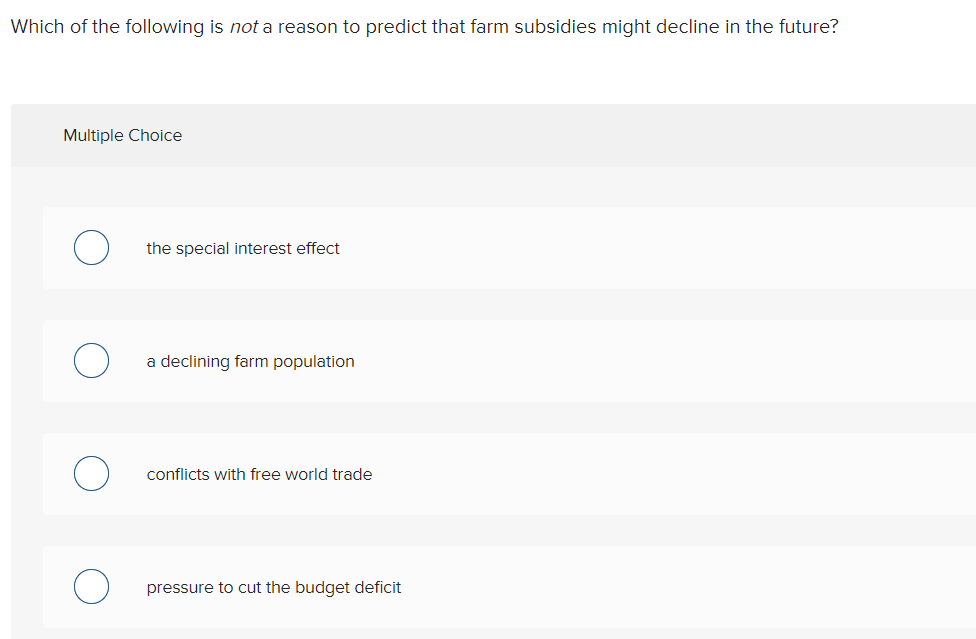976x639 pixels.
Task: Click the second answer option row
Action: point(400,360)
